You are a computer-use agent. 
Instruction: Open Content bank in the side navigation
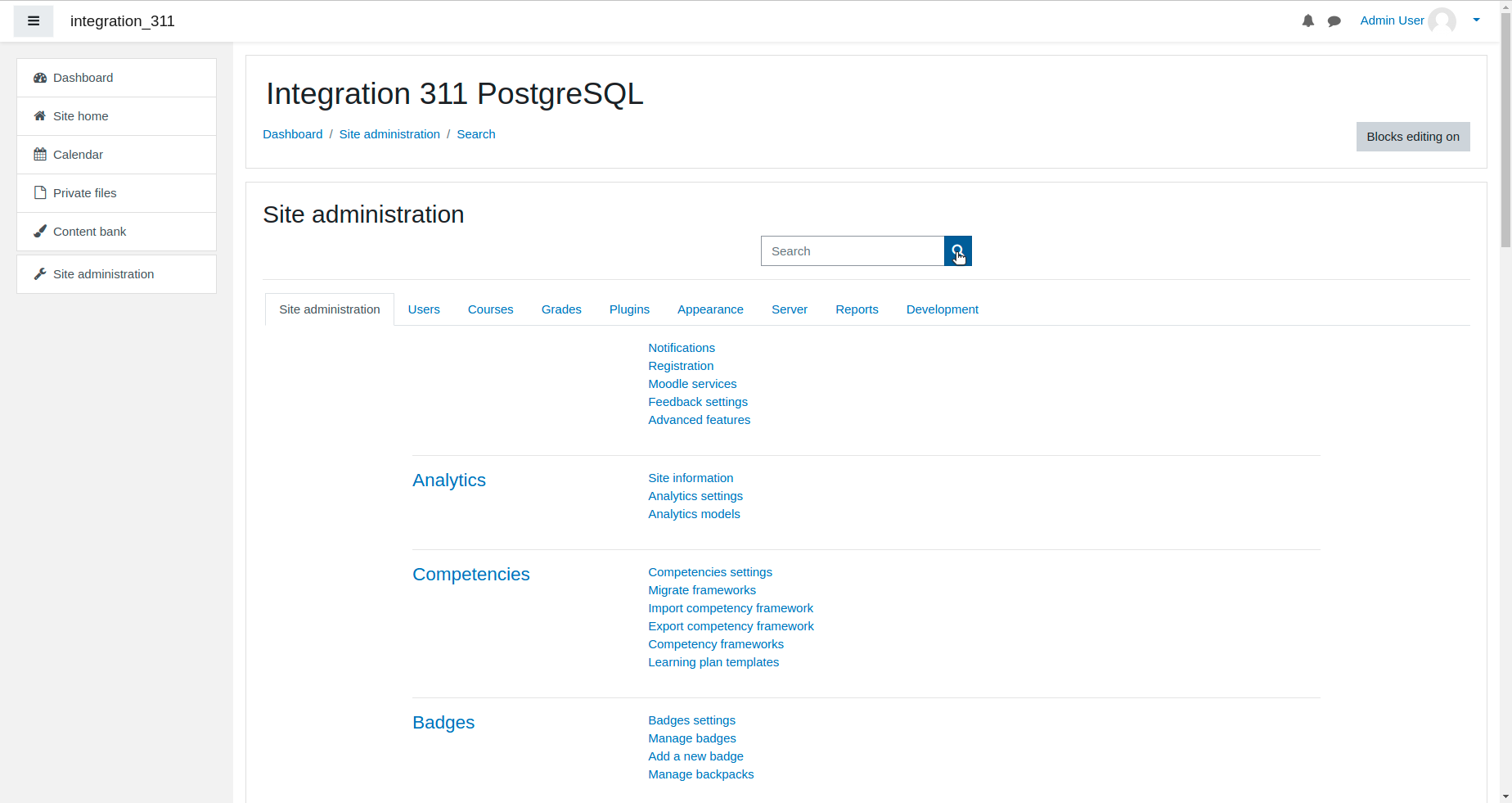click(116, 232)
